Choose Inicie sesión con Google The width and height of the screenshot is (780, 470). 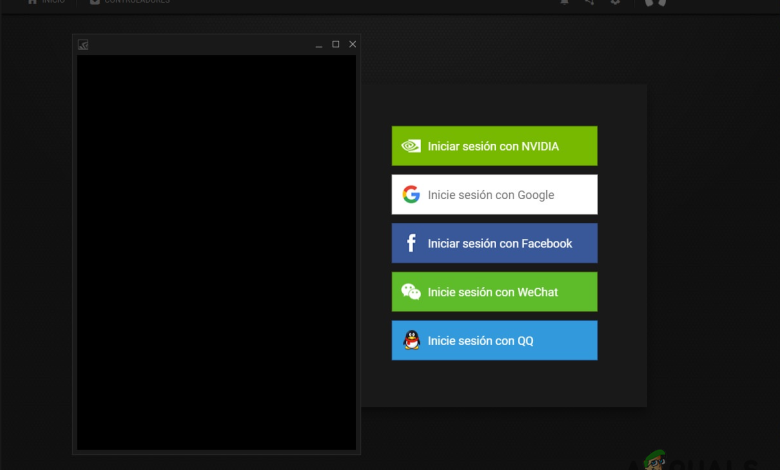[494, 194]
